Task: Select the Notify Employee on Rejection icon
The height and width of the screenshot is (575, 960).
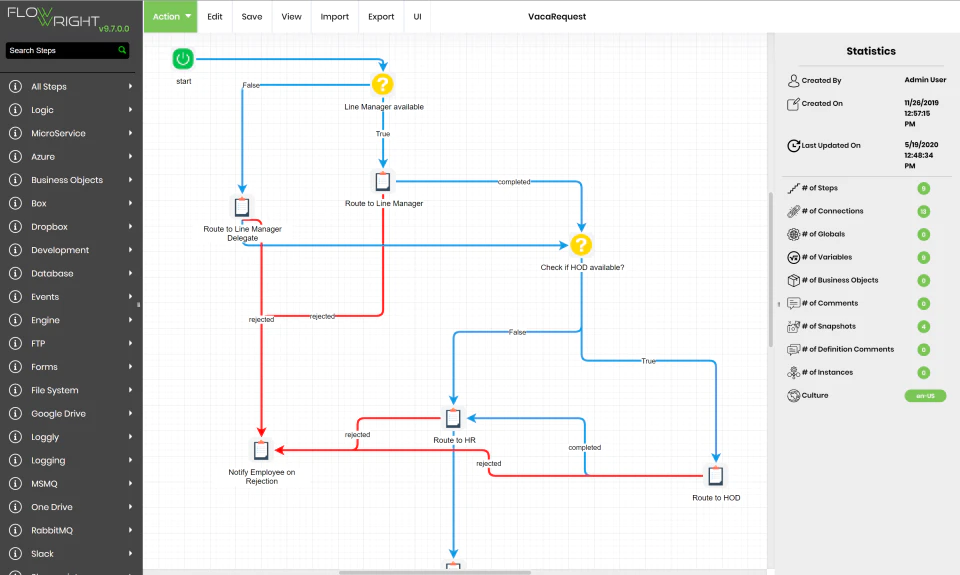Action: 261,450
